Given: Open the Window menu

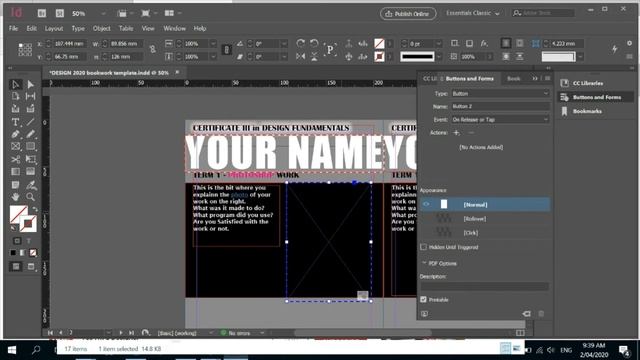Looking at the screenshot, I should click(174, 28).
